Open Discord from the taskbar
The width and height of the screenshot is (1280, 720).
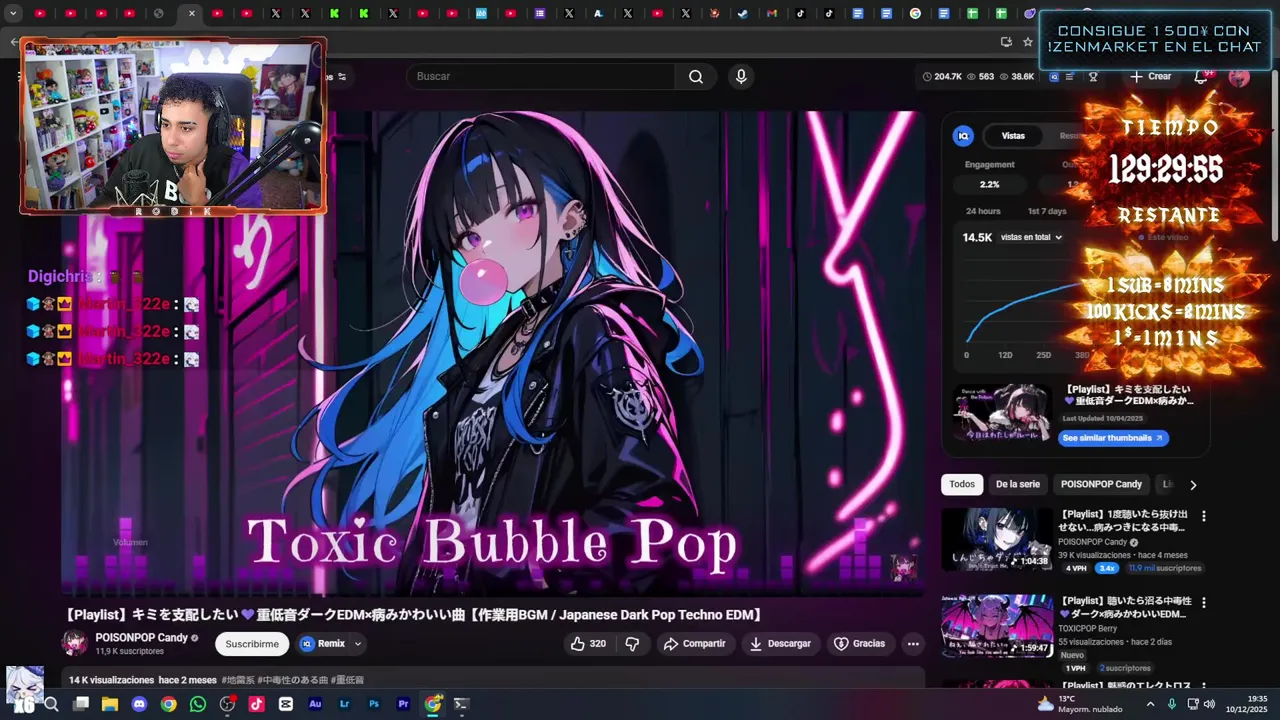tap(139, 704)
